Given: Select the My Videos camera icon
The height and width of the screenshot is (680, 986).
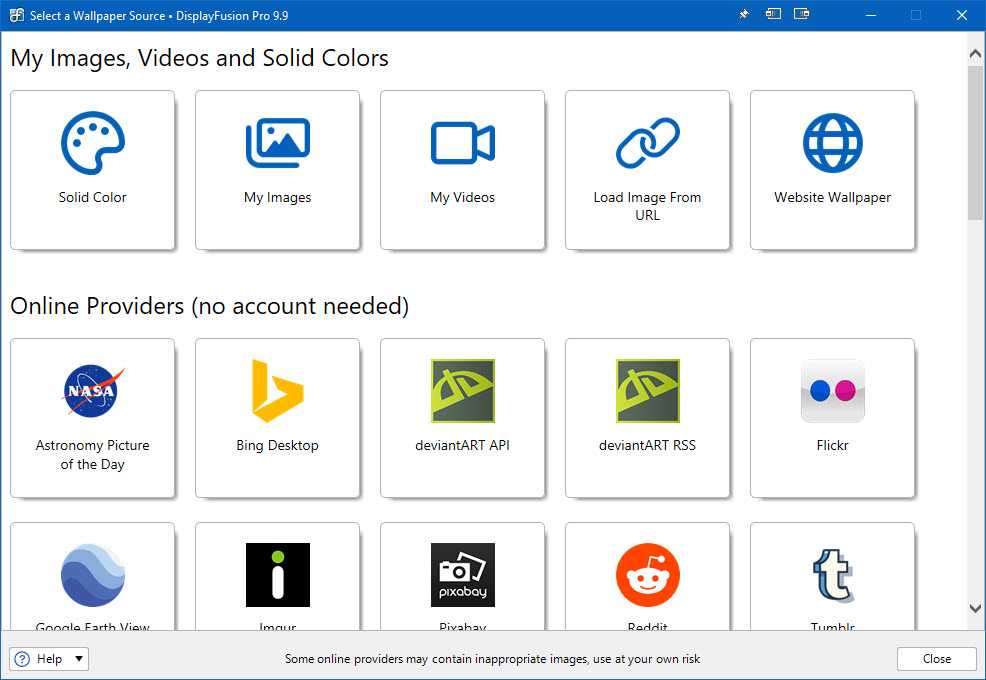Looking at the screenshot, I should [x=462, y=144].
